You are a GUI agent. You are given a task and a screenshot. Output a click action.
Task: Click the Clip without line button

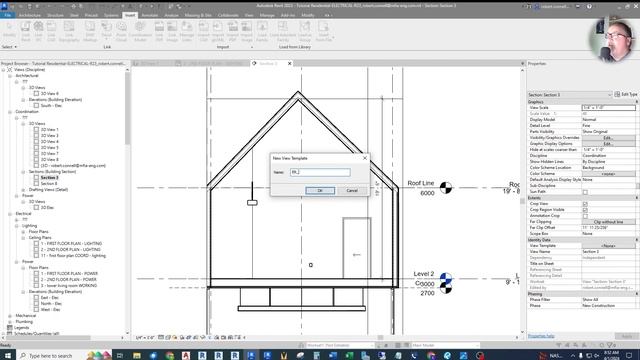(608, 222)
